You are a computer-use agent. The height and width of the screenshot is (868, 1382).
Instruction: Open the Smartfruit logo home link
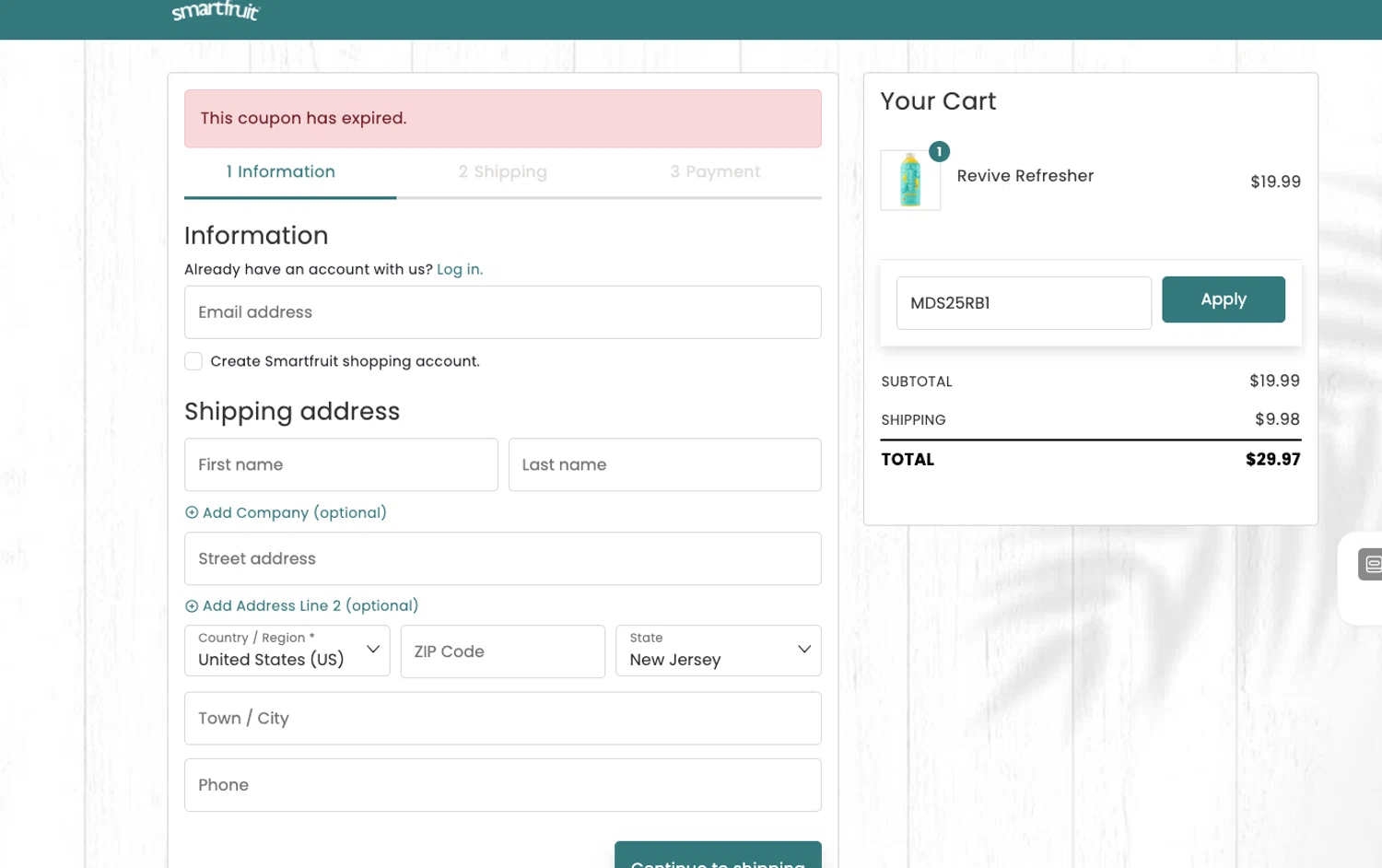216,11
